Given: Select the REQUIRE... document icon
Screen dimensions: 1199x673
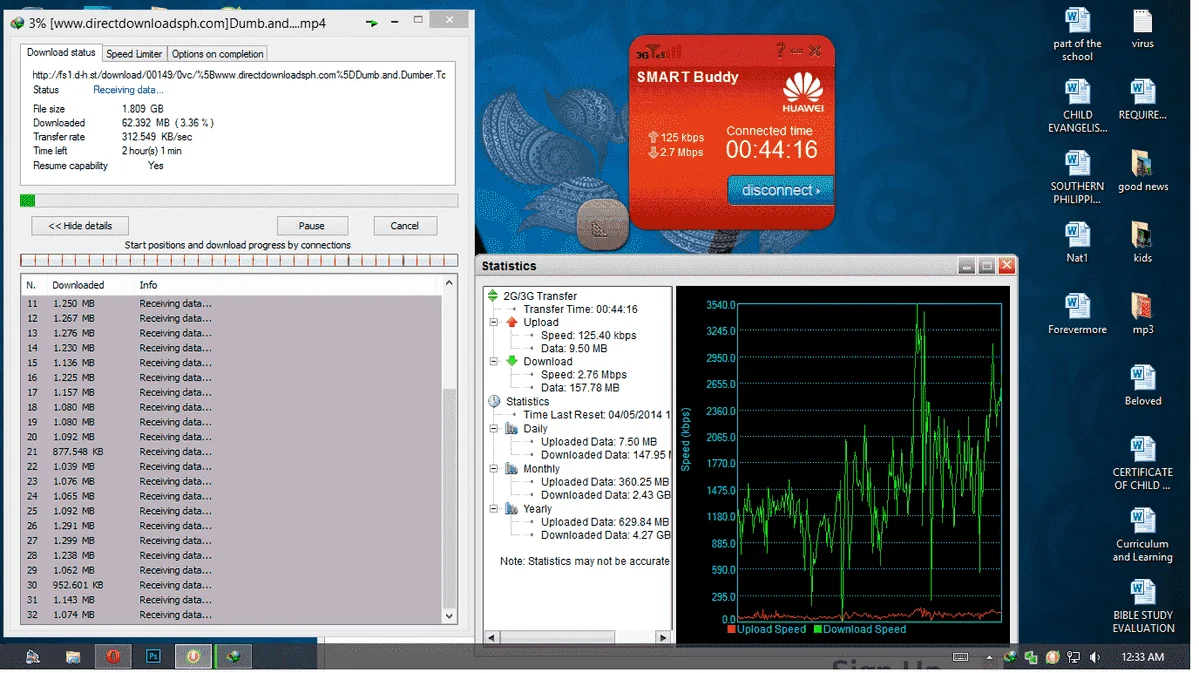Looking at the screenshot, I should 1142,100.
